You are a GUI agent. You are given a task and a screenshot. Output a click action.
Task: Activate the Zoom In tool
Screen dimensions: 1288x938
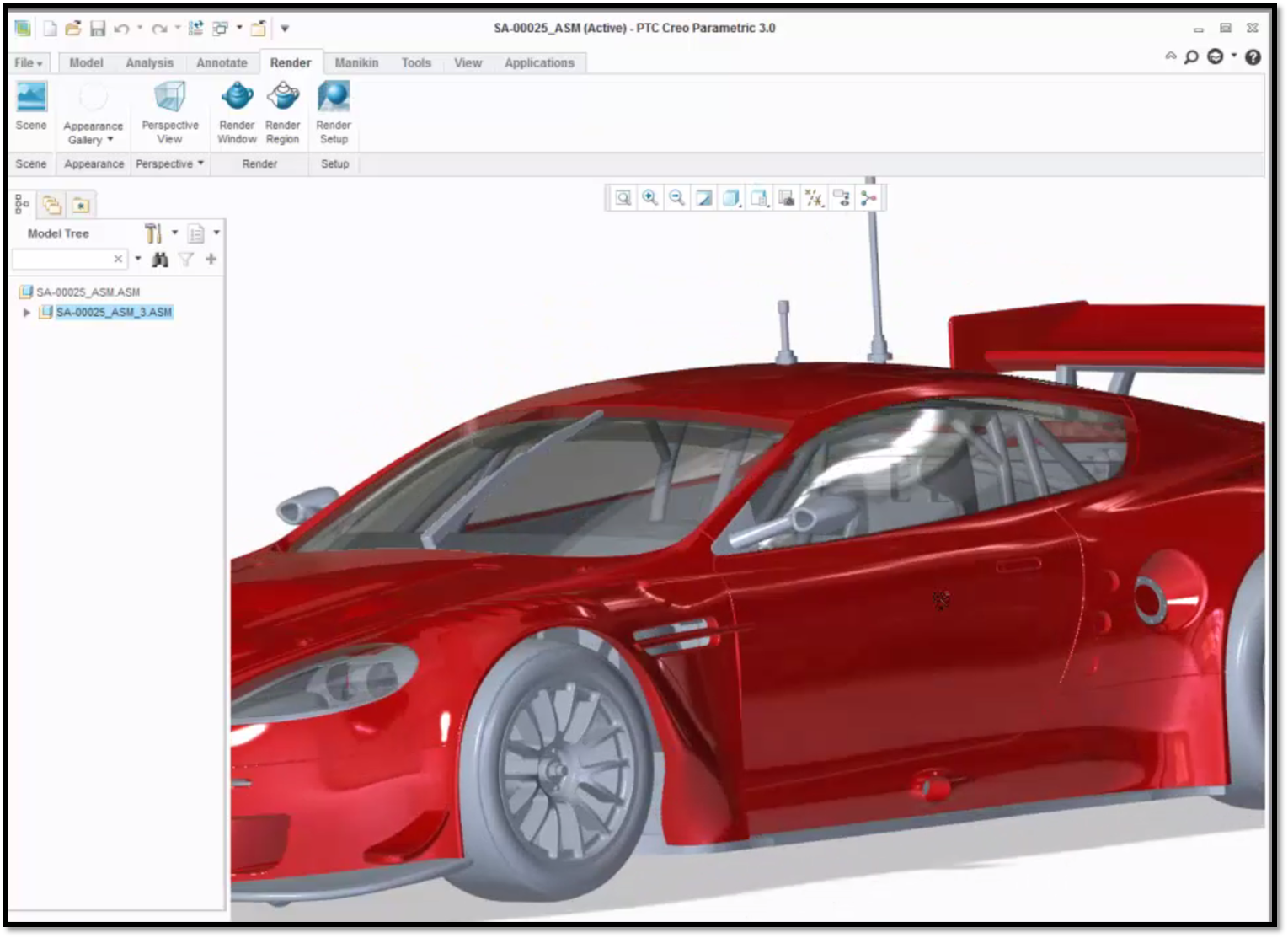649,197
